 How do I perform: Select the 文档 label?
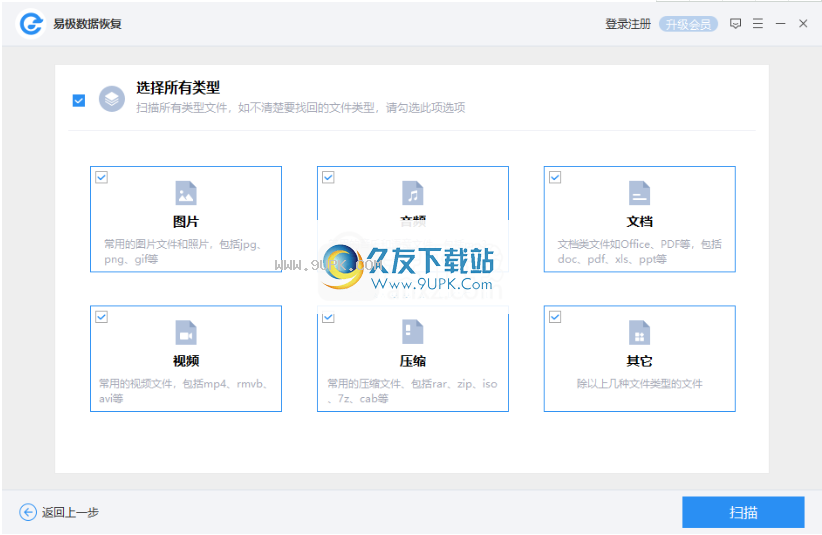(640, 222)
